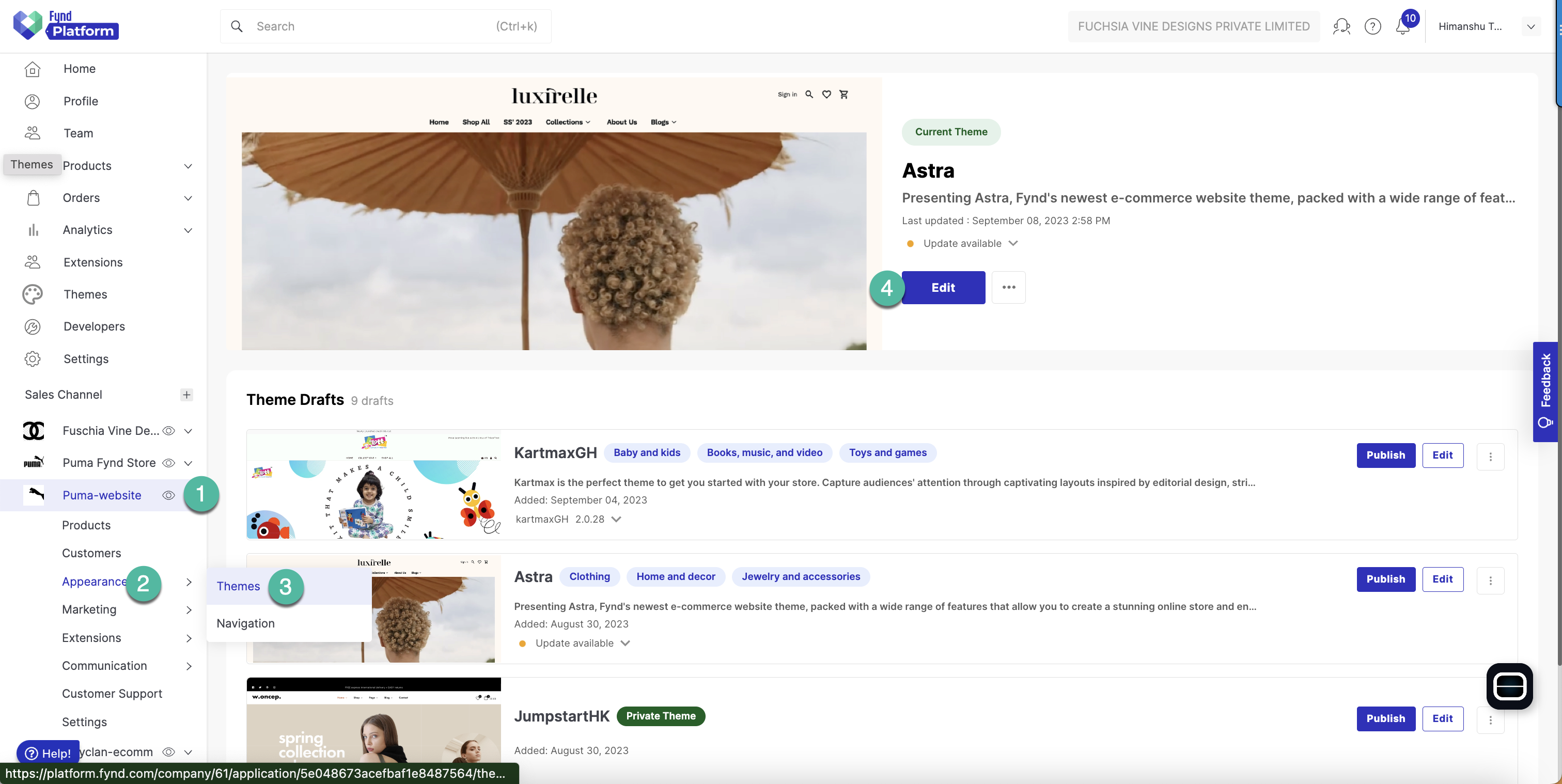Image resolution: width=1562 pixels, height=784 pixels.
Task: Toggle visibility eye for yclan-ecomm channel
Action: (169, 752)
